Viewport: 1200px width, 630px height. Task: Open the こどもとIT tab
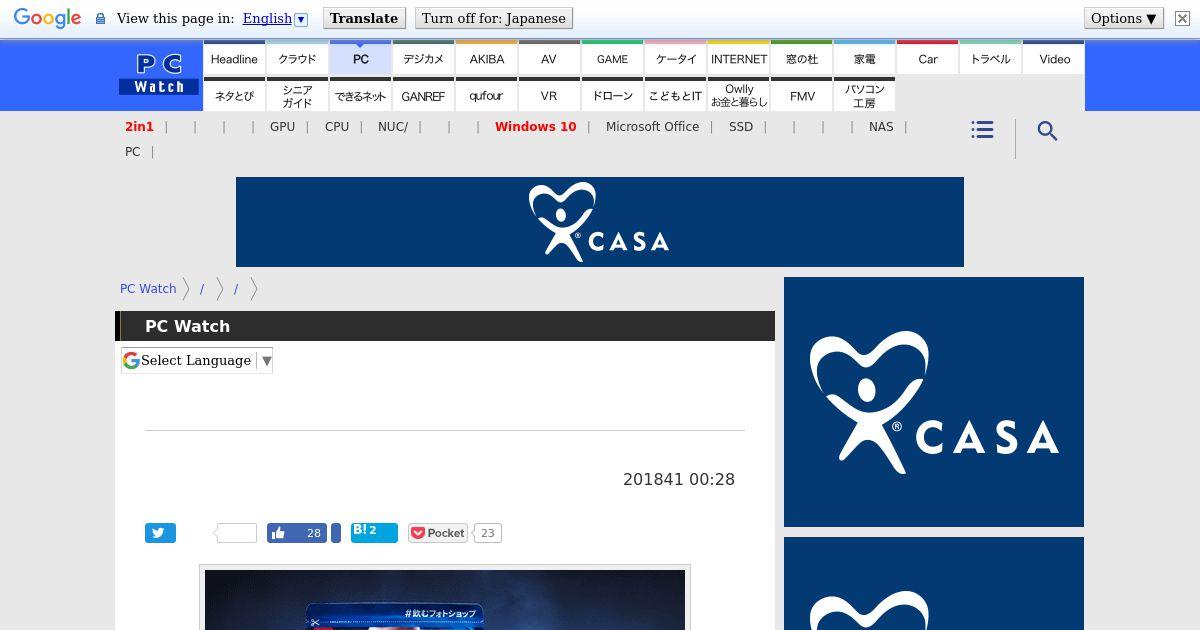(675, 95)
